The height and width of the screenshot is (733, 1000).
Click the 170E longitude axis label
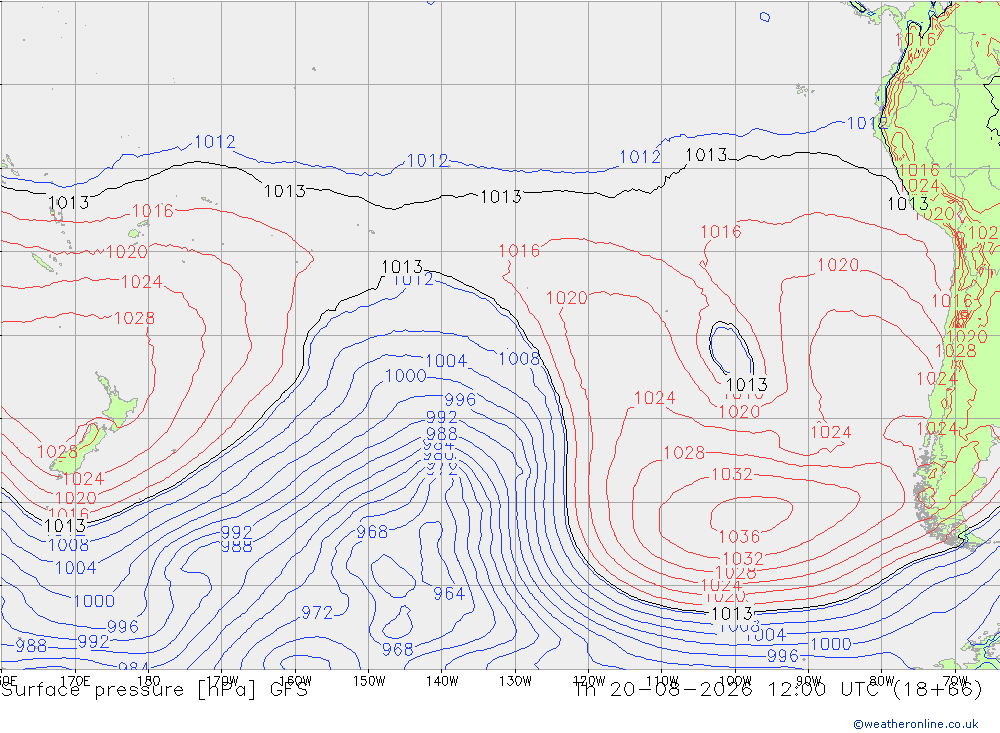[75, 681]
